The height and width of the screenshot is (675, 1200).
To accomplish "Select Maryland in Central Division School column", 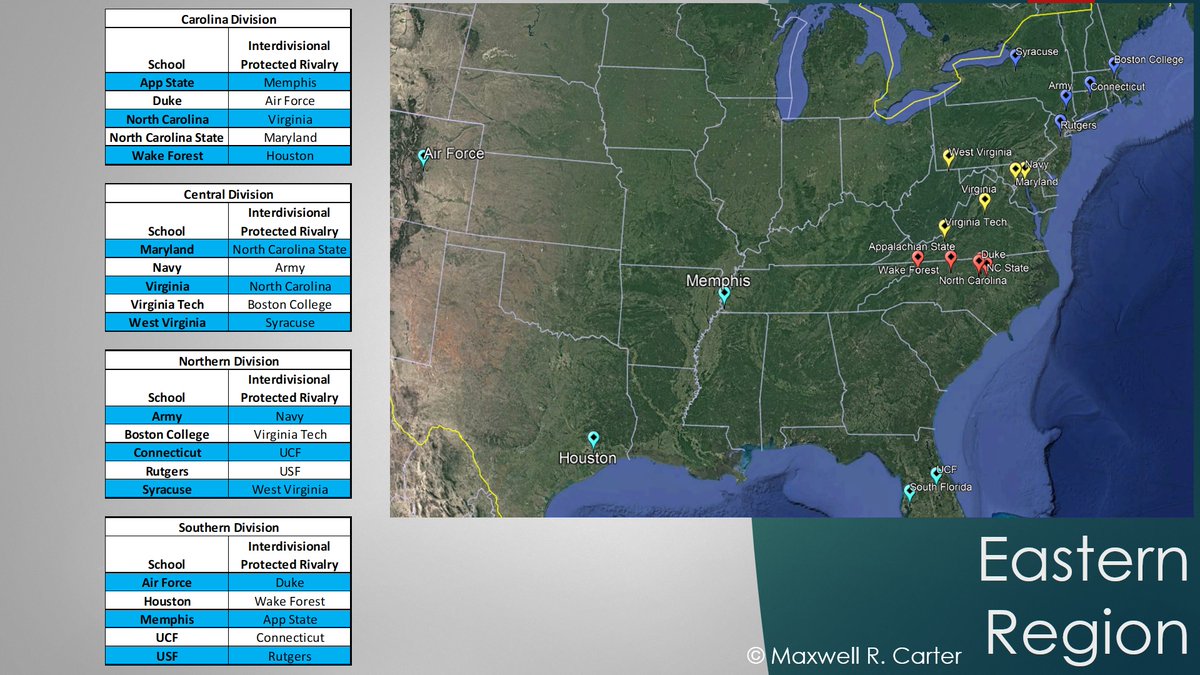I will (167, 249).
